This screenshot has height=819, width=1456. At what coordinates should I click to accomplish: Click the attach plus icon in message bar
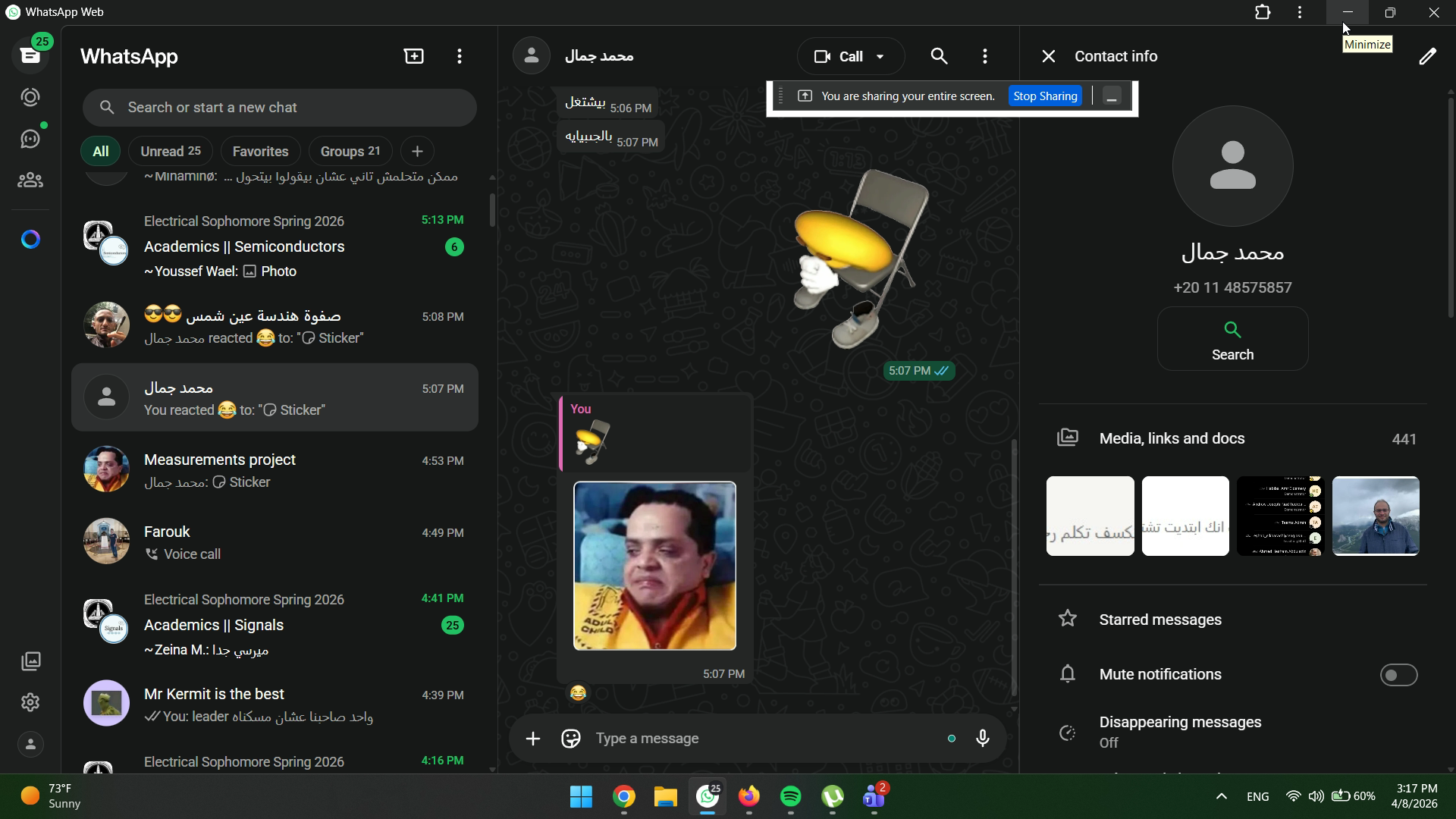point(533,739)
